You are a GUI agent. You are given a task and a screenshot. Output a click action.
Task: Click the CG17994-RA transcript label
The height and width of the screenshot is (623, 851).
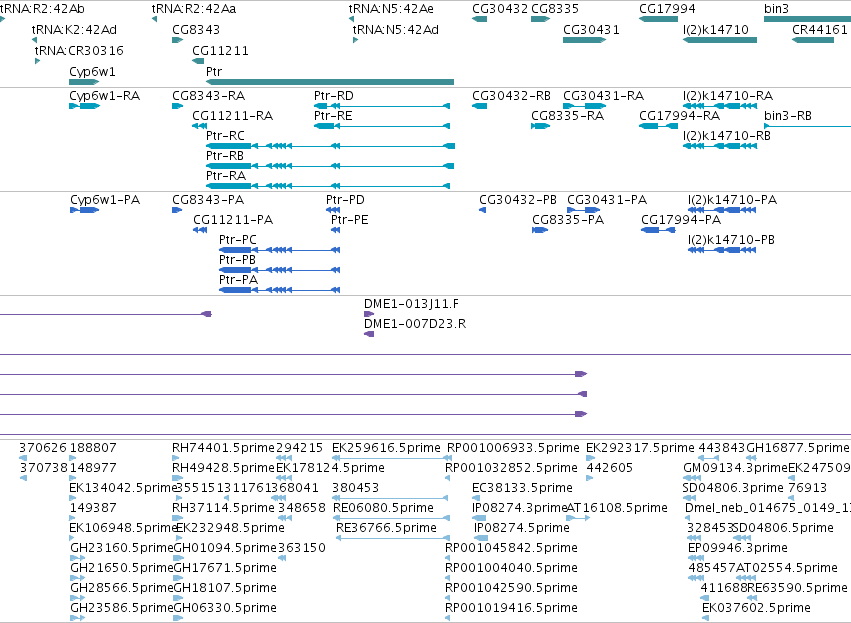(x=679, y=116)
